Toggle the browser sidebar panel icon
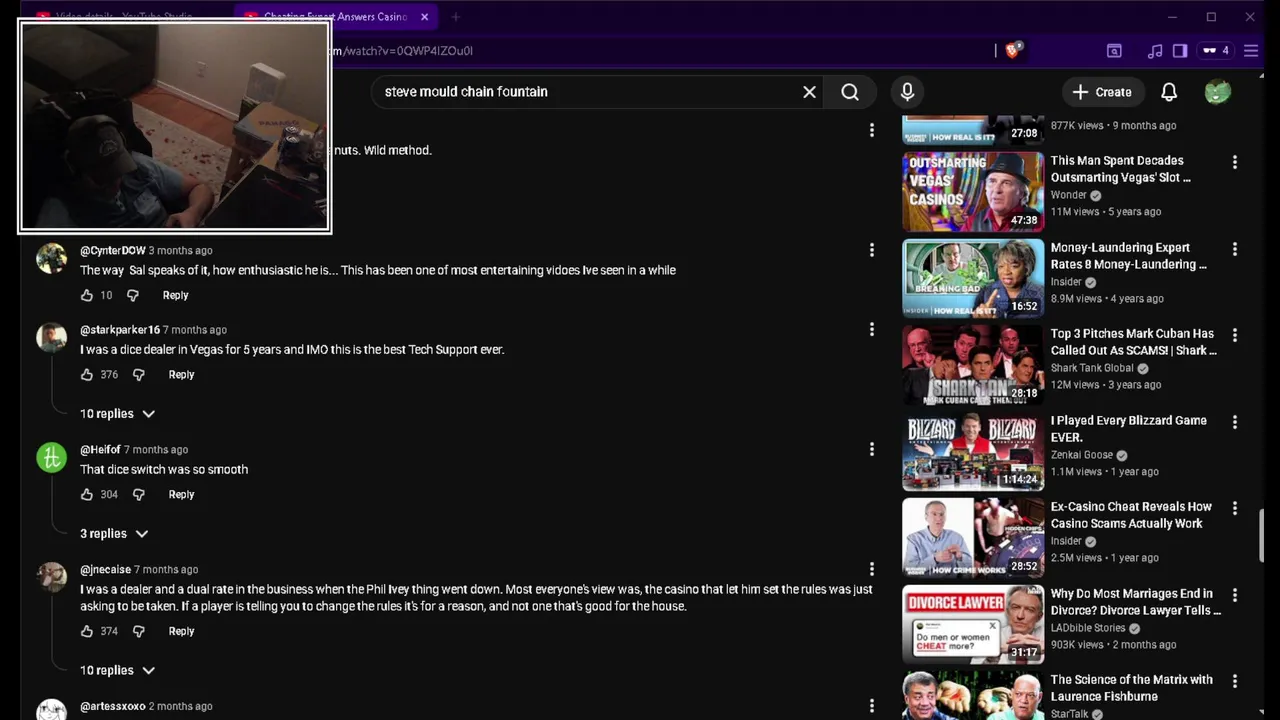 click(x=1180, y=51)
